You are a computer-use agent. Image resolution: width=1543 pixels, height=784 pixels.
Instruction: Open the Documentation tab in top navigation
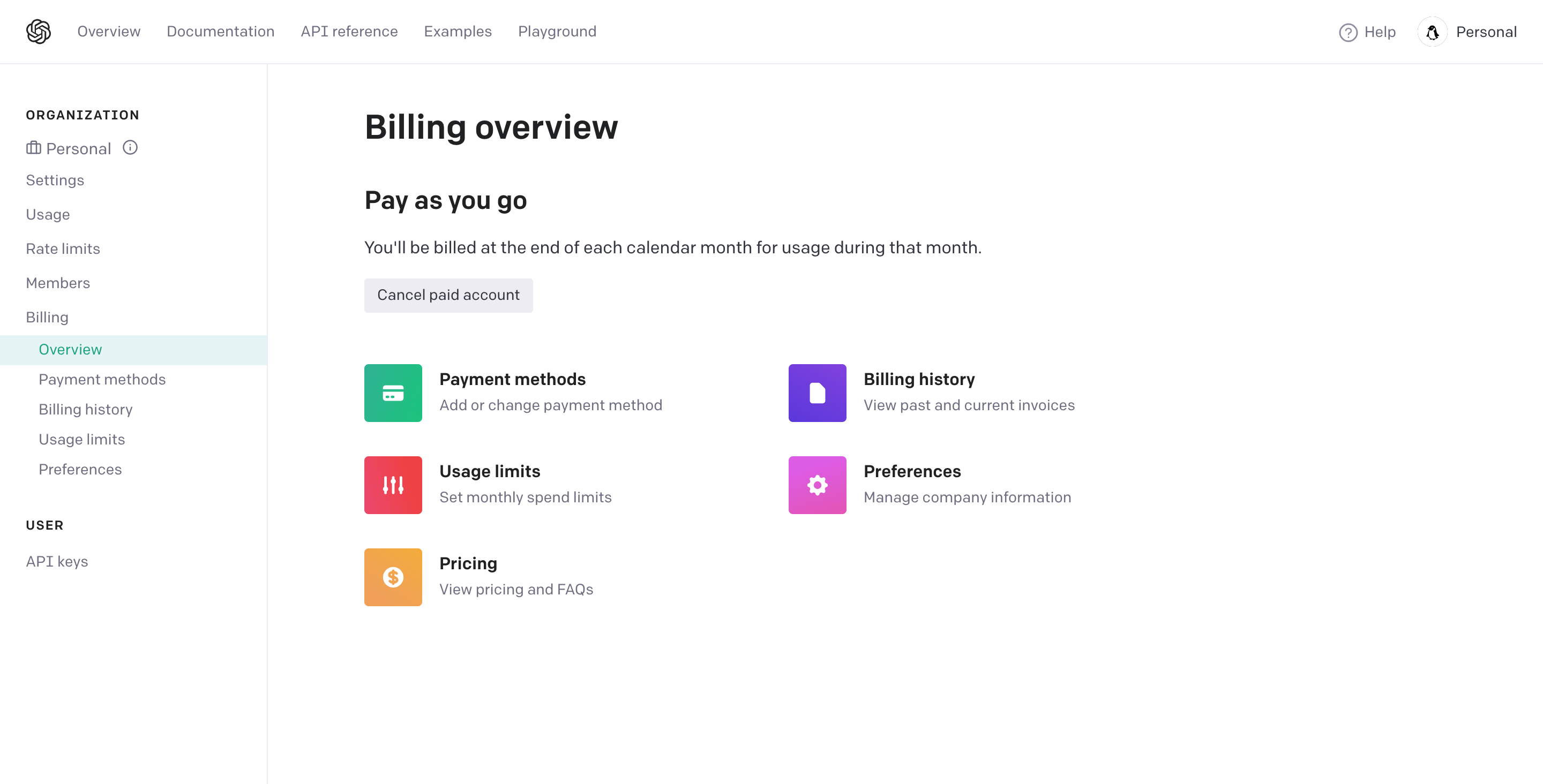click(220, 31)
